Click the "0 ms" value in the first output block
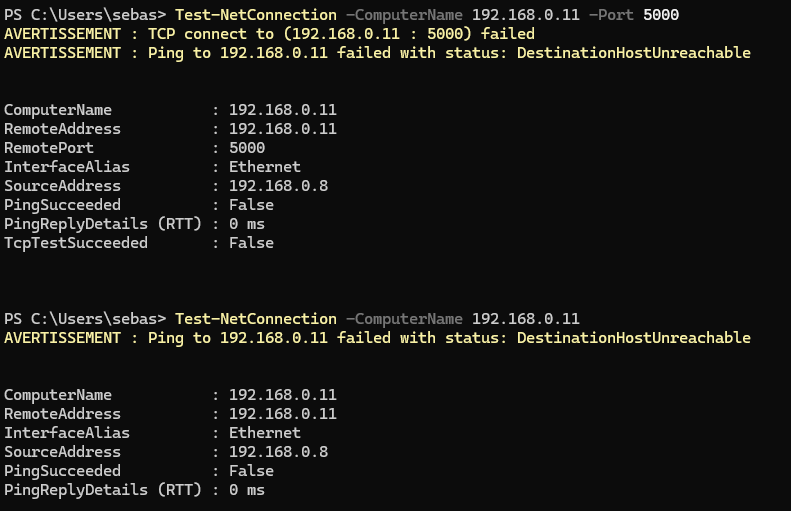Viewport: 791px width, 511px height. click(246, 224)
